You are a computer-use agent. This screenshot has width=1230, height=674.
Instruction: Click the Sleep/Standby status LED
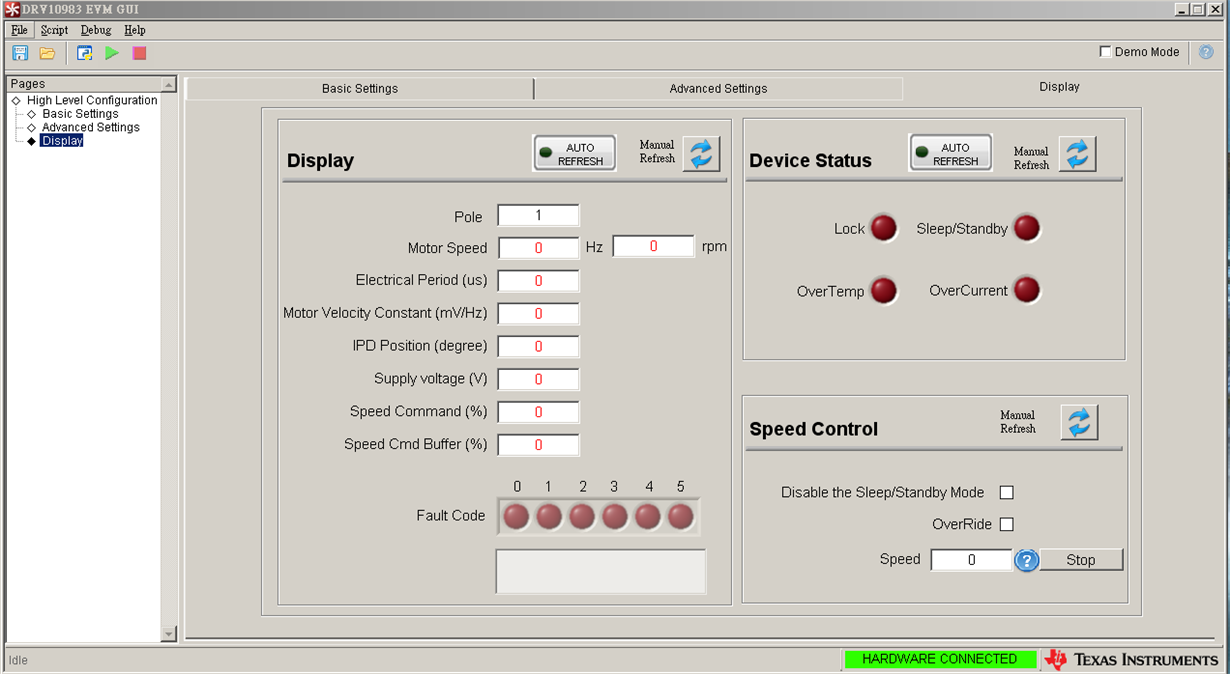point(1027,228)
